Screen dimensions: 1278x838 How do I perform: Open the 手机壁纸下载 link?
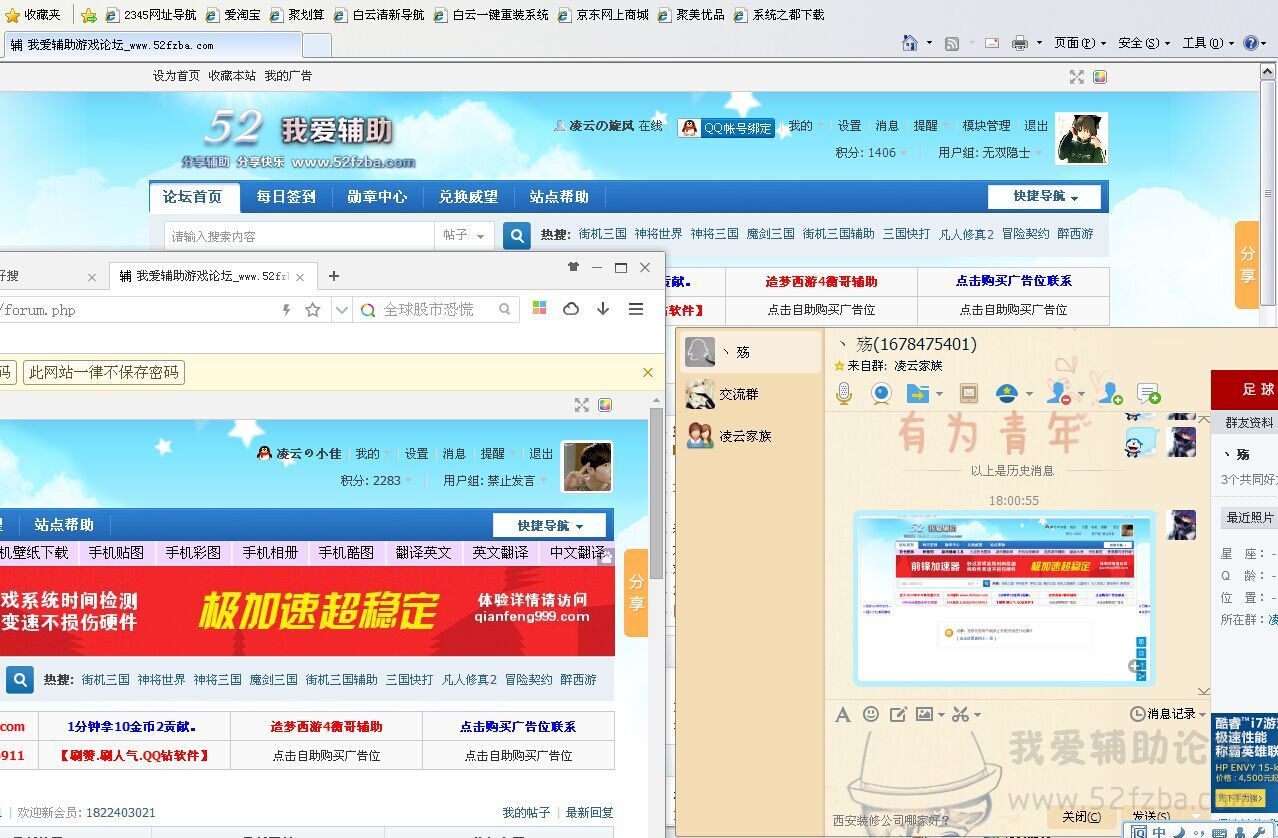coord(34,553)
